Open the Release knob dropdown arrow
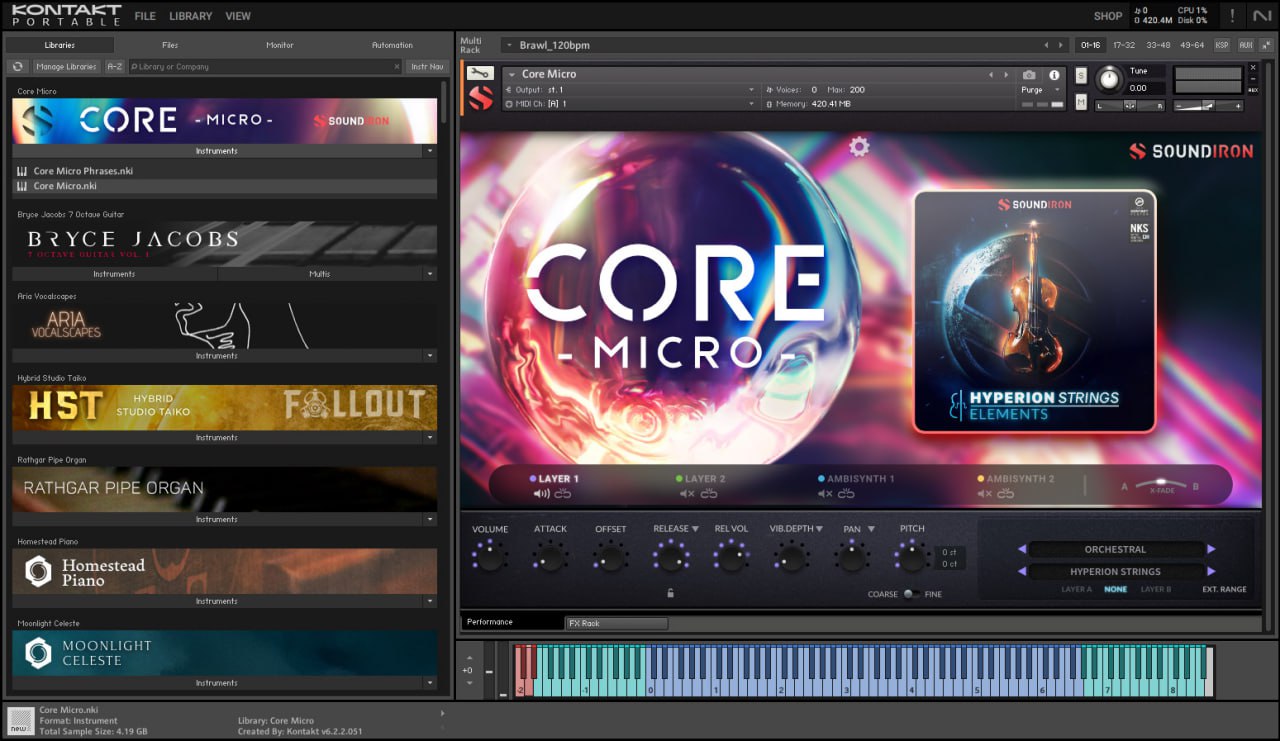 coord(695,529)
